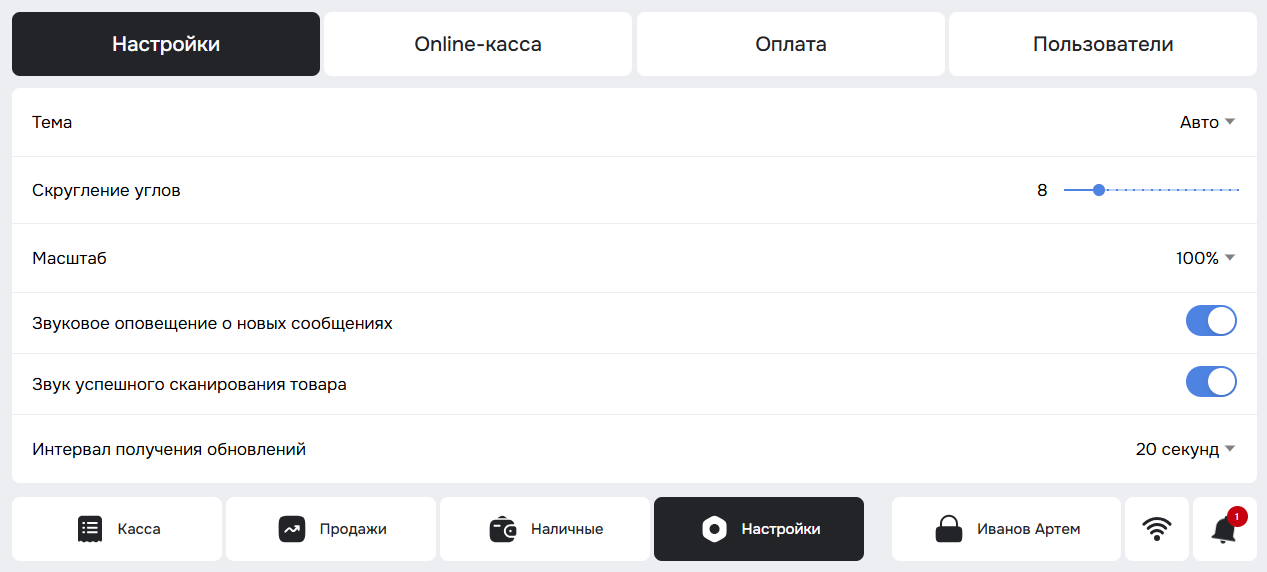The height and width of the screenshot is (572, 1267).
Task: Open the Масштаб dropdown showing 100%
Action: coord(1206,258)
